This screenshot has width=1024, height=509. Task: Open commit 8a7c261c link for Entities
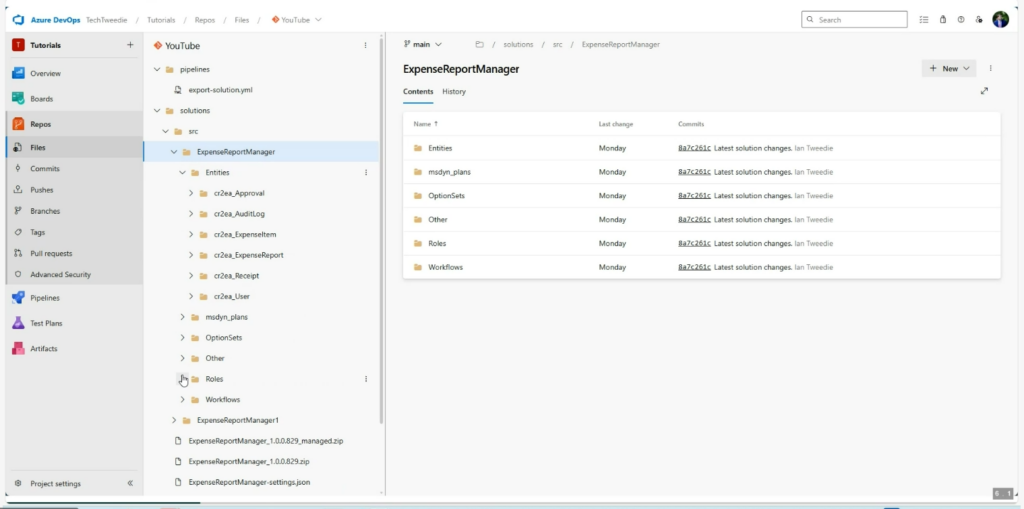pos(694,148)
